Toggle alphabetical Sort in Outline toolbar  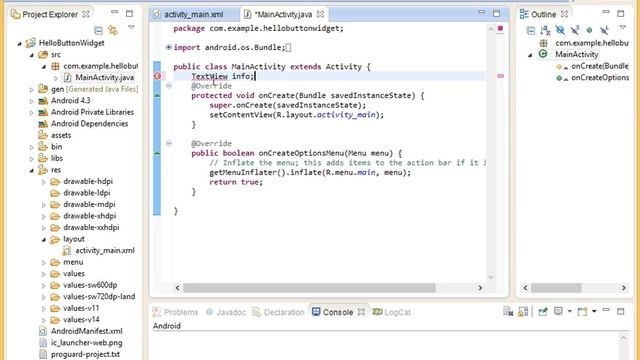click(x=545, y=30)
